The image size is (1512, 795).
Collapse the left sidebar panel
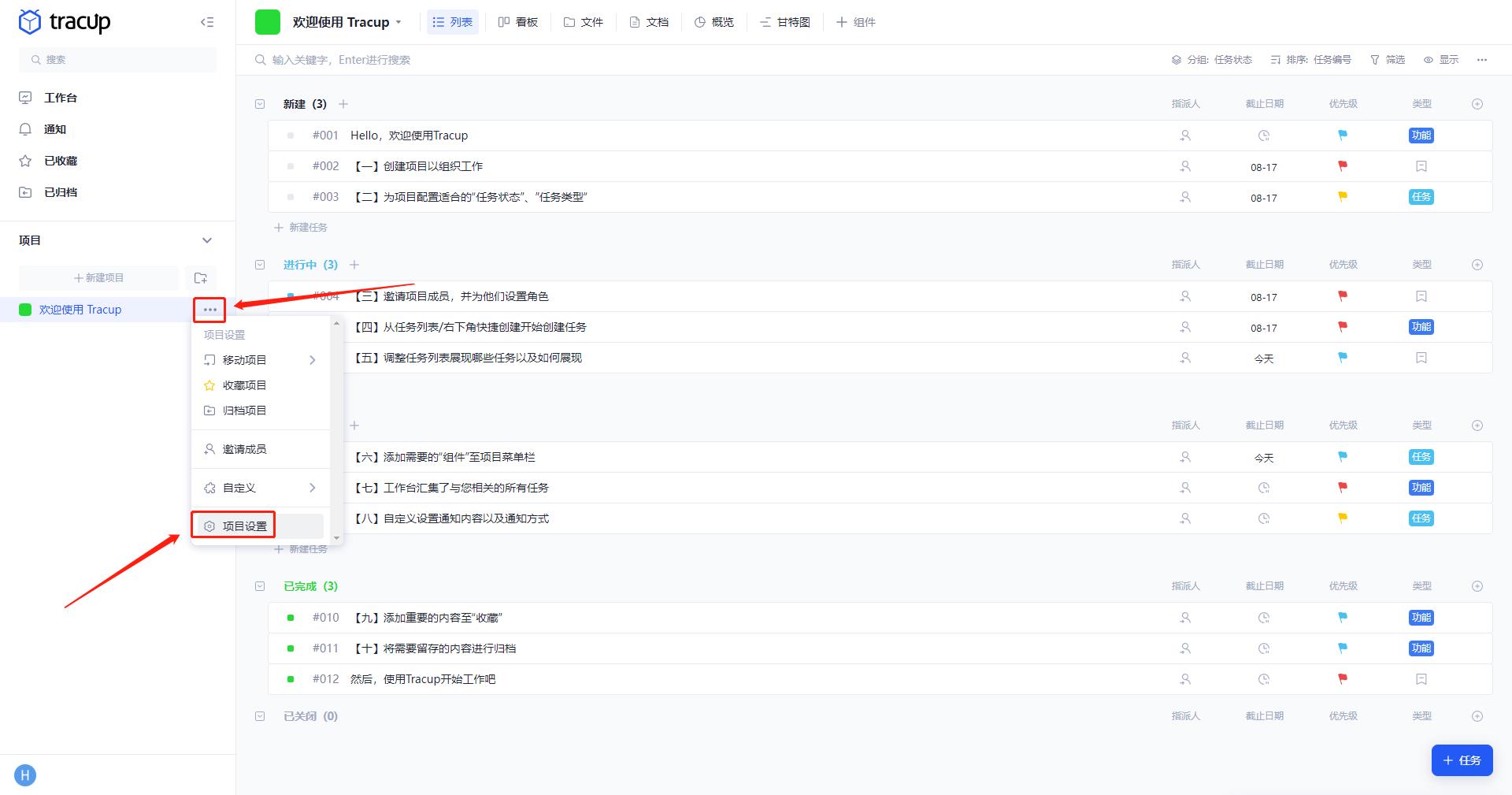207,22
